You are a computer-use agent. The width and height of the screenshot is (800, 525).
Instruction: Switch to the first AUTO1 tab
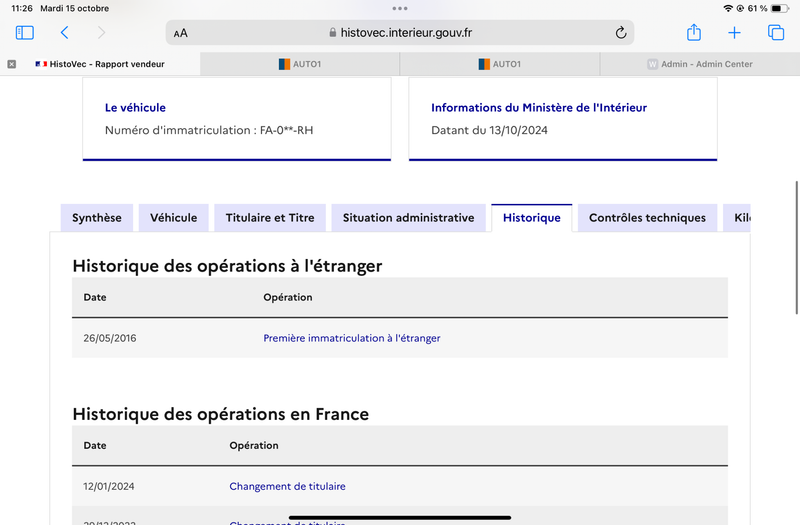300,64
